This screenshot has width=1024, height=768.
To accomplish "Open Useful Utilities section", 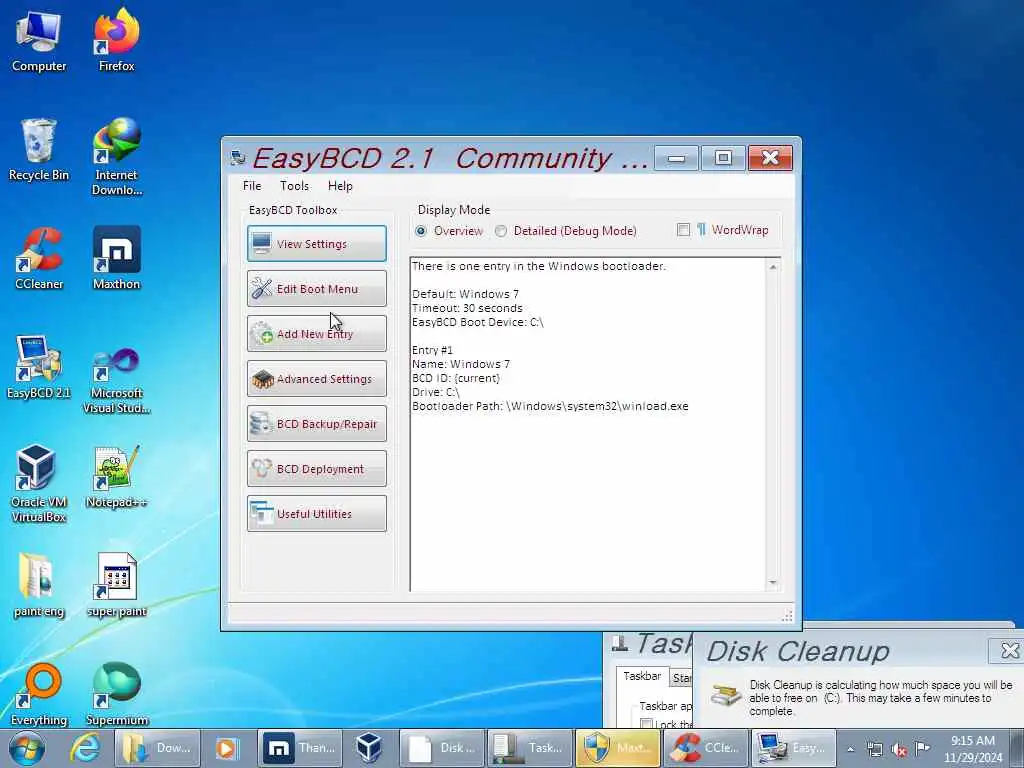I will coord(317,514).
